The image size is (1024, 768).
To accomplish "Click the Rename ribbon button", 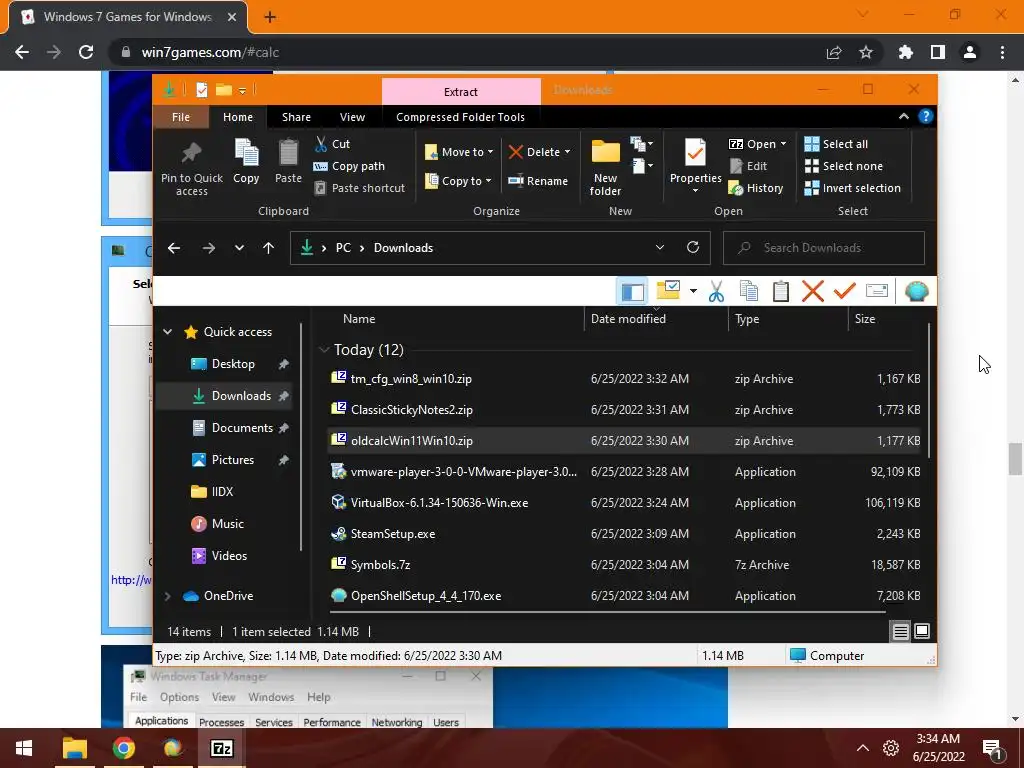I will click(x=537, y=181).
